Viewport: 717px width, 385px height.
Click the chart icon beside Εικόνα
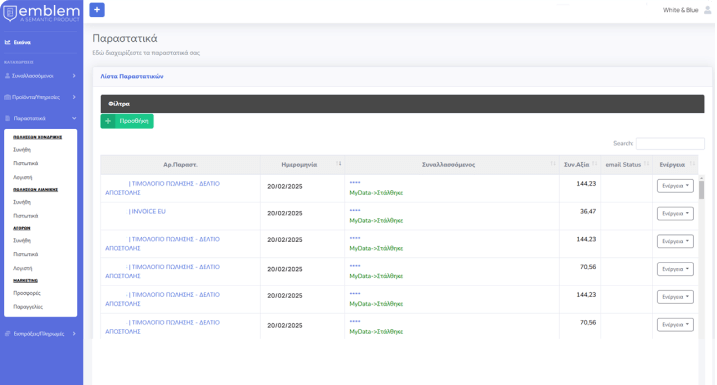pyautogui.click(x=7, y=42)
